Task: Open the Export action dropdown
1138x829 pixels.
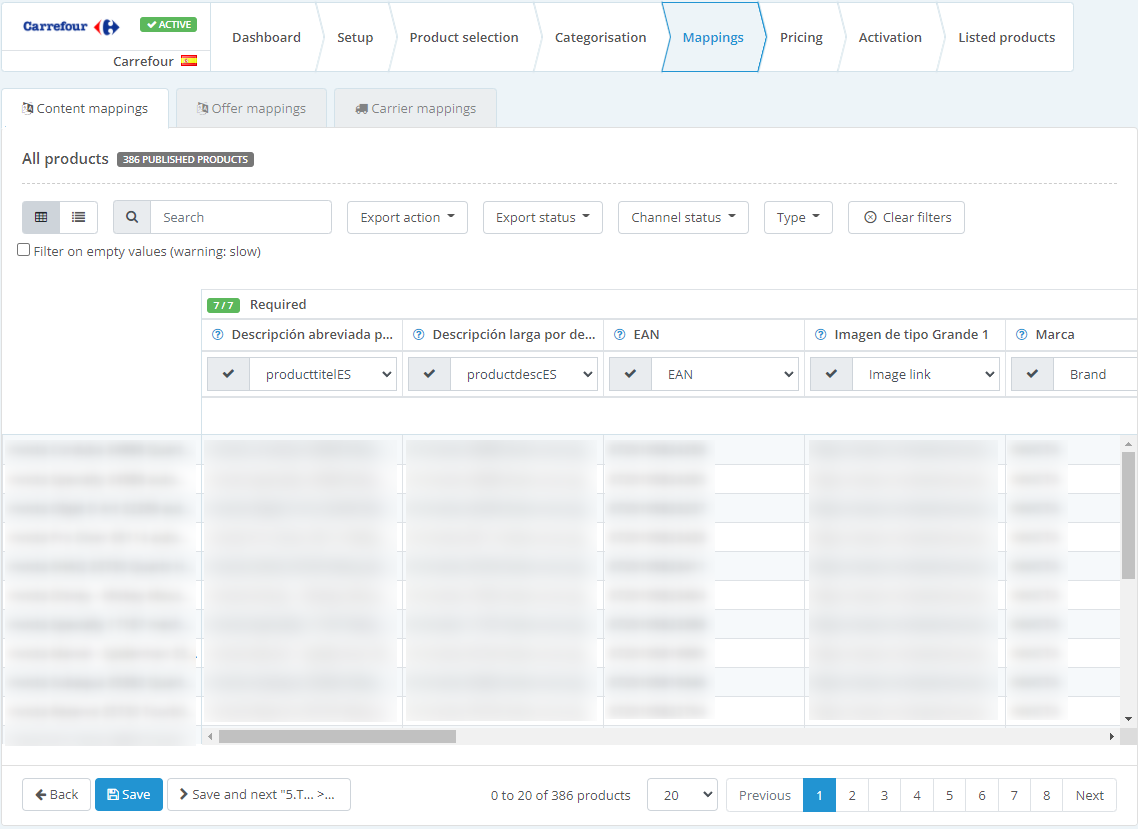Action: coord(407,217)
